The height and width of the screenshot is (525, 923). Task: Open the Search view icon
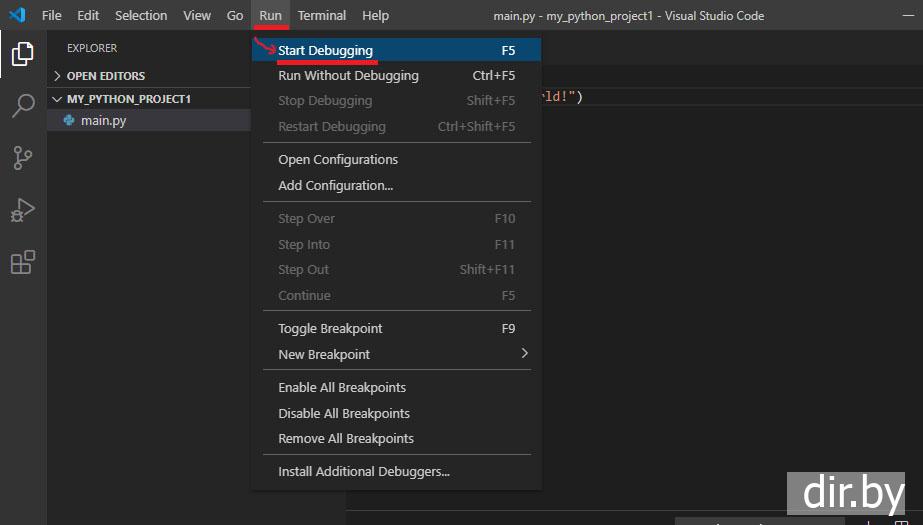[x=22, y=106]
